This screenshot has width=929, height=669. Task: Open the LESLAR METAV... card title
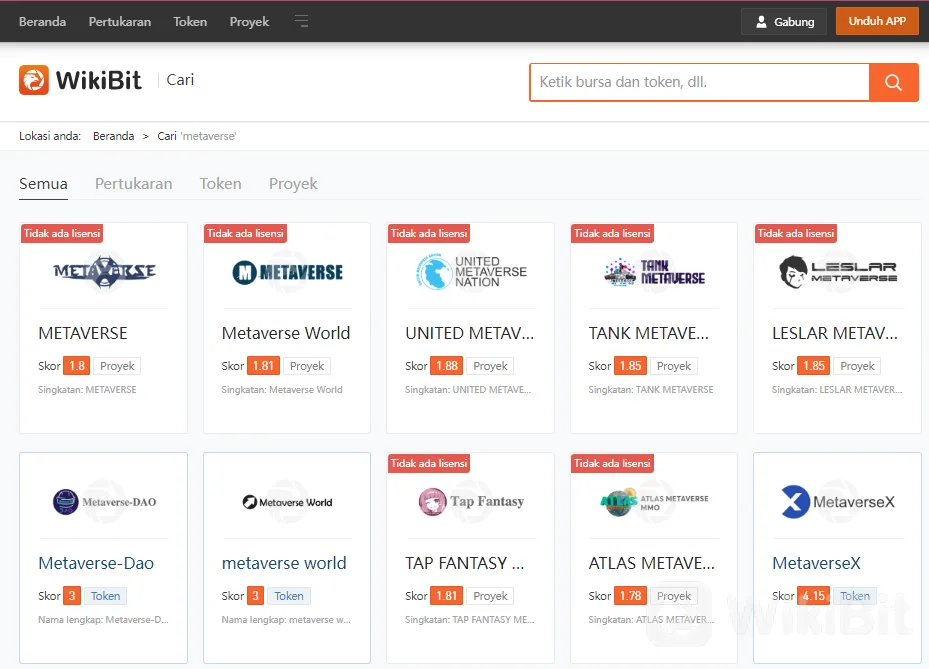click(x=835, y=333)
